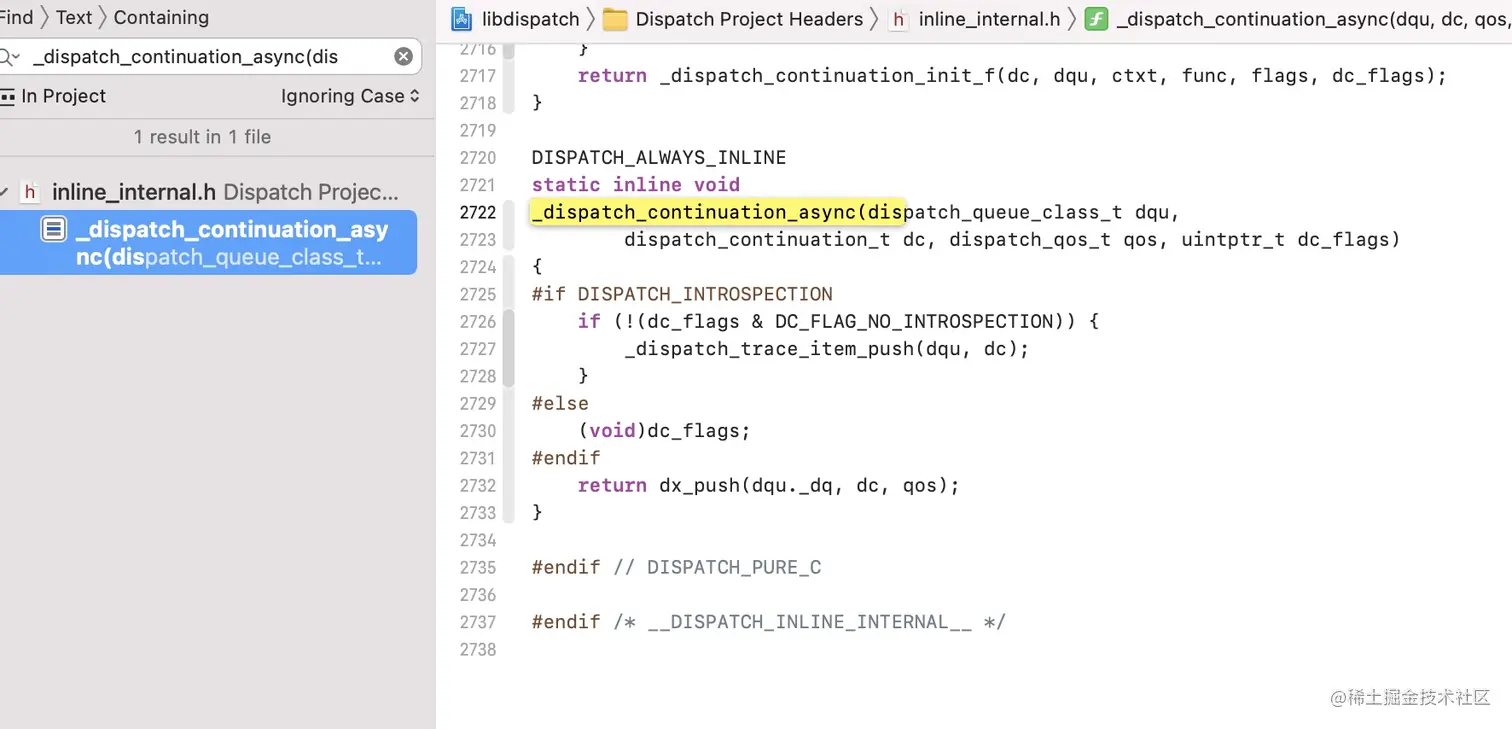Select Text in the Find breadcrumb bar
The height and width of the screenshot is (729, 1512).
72,17
